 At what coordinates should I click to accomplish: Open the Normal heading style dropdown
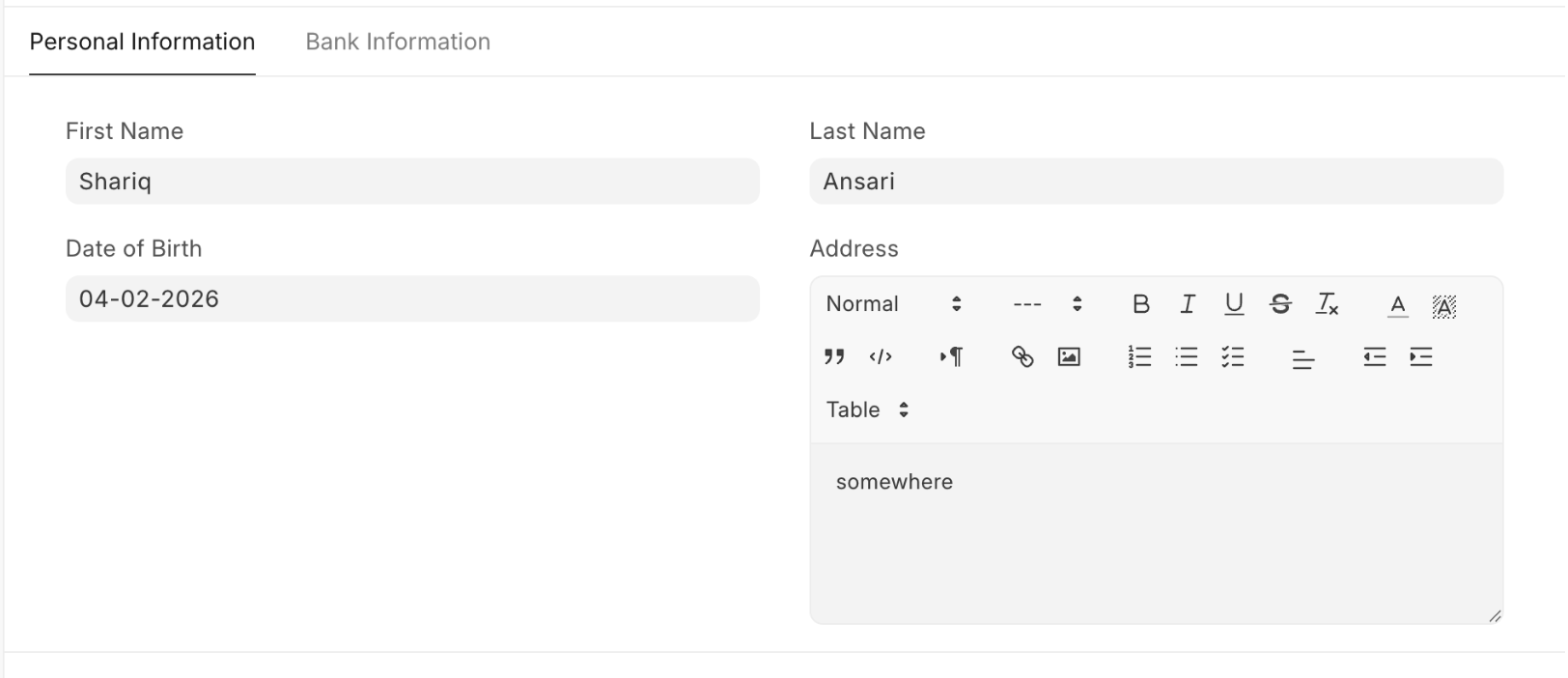[893, 304]
